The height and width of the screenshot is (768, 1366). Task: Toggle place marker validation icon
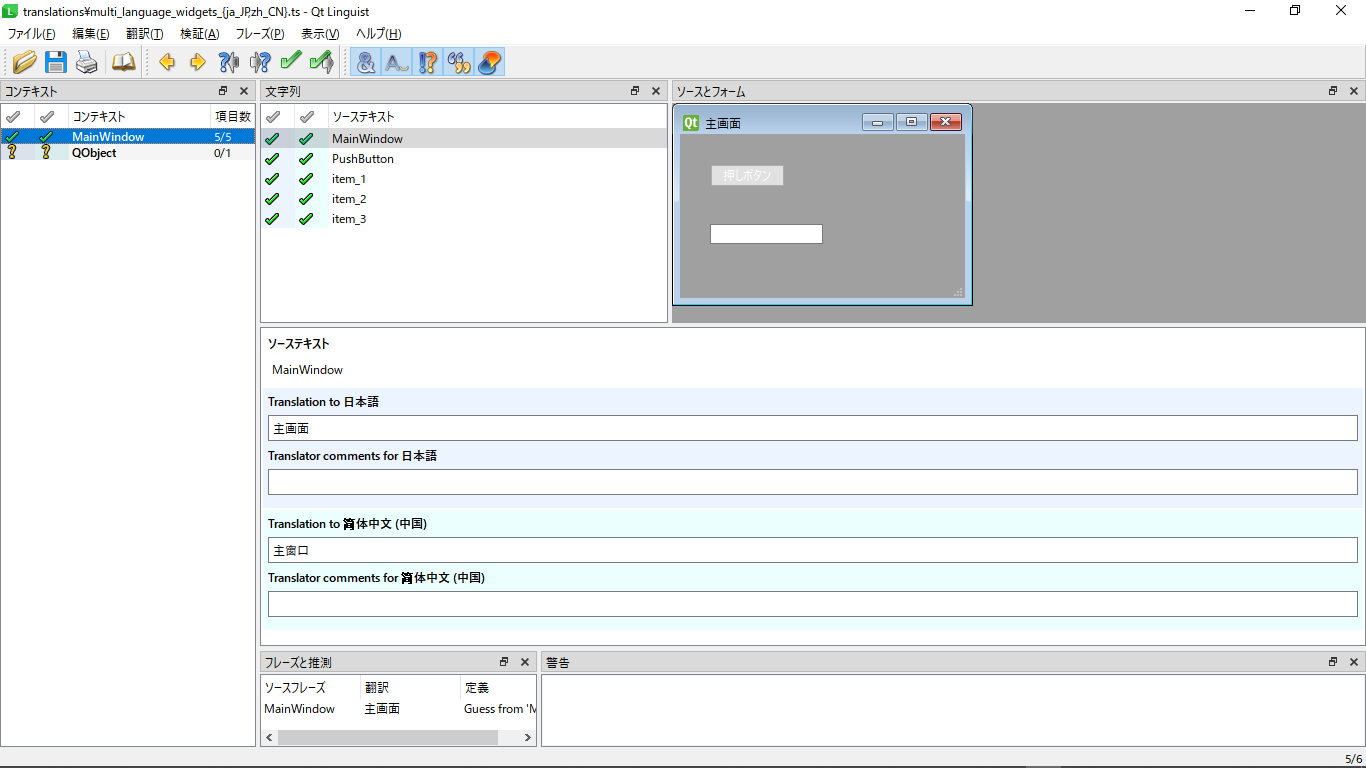490,62
